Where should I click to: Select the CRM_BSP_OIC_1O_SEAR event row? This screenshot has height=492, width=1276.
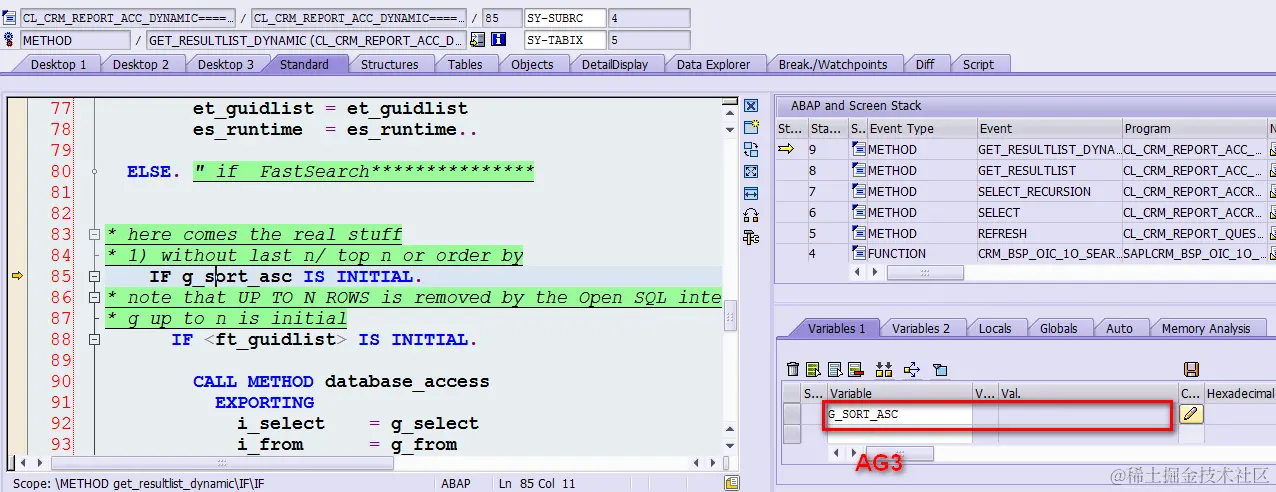[x=1048, y=254]
